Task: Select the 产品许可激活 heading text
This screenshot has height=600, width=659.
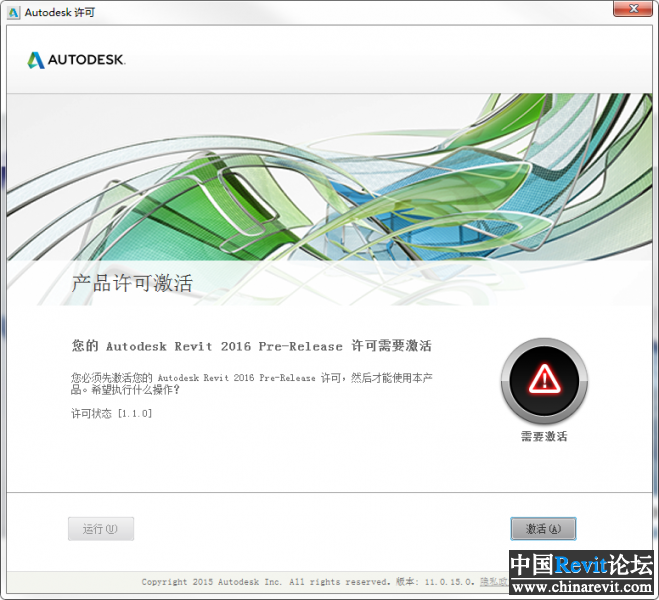Action: (132, 283)
